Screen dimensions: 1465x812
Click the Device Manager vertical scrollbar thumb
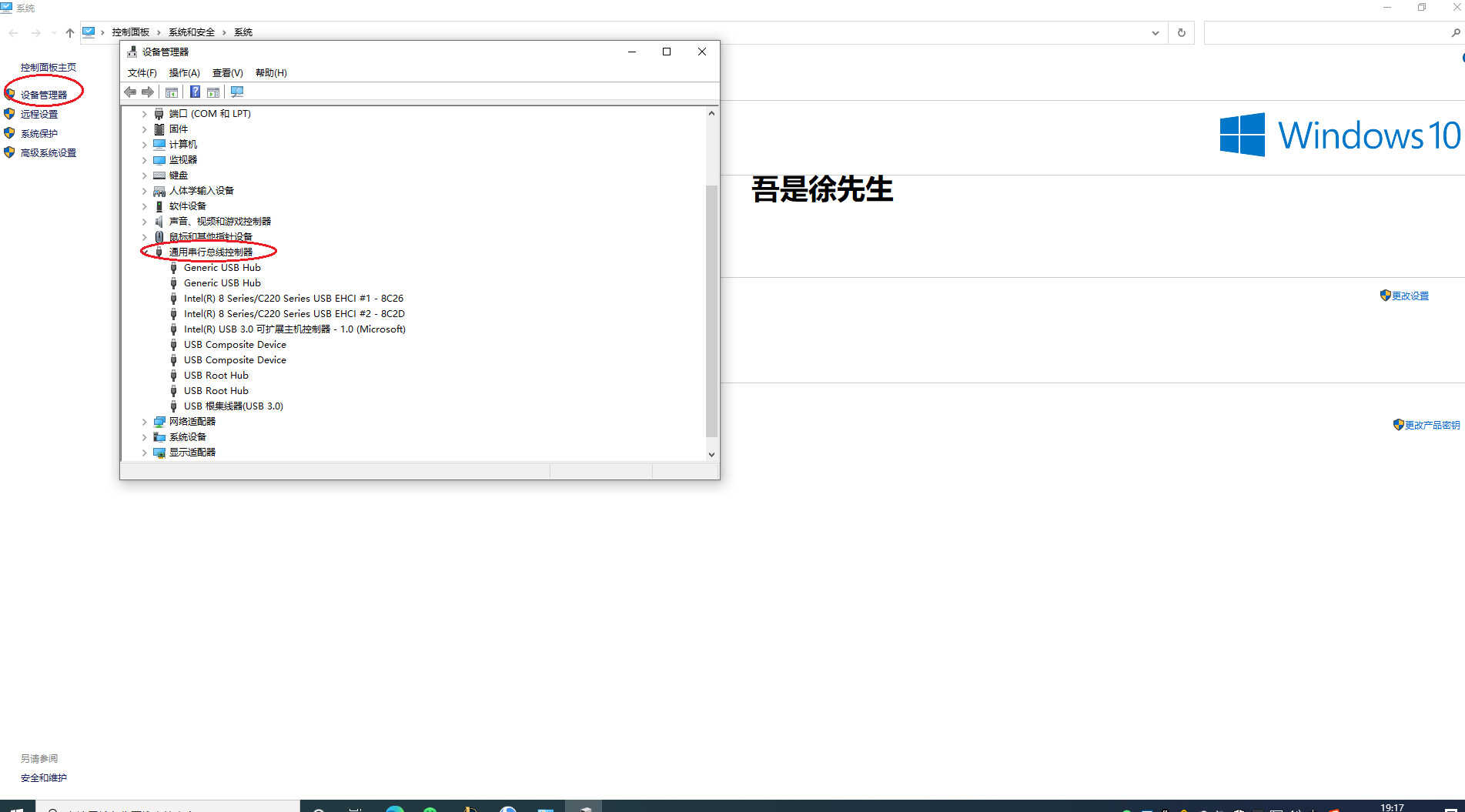711,311
